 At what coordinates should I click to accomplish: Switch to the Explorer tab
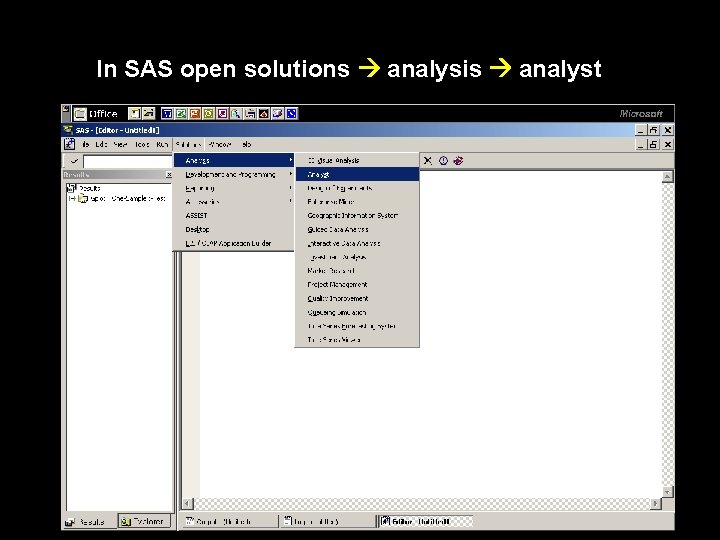[x=144, y=521]
